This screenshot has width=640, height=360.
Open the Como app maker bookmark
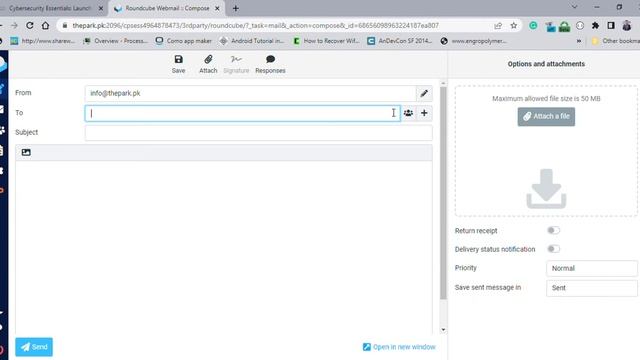[184, 41]
